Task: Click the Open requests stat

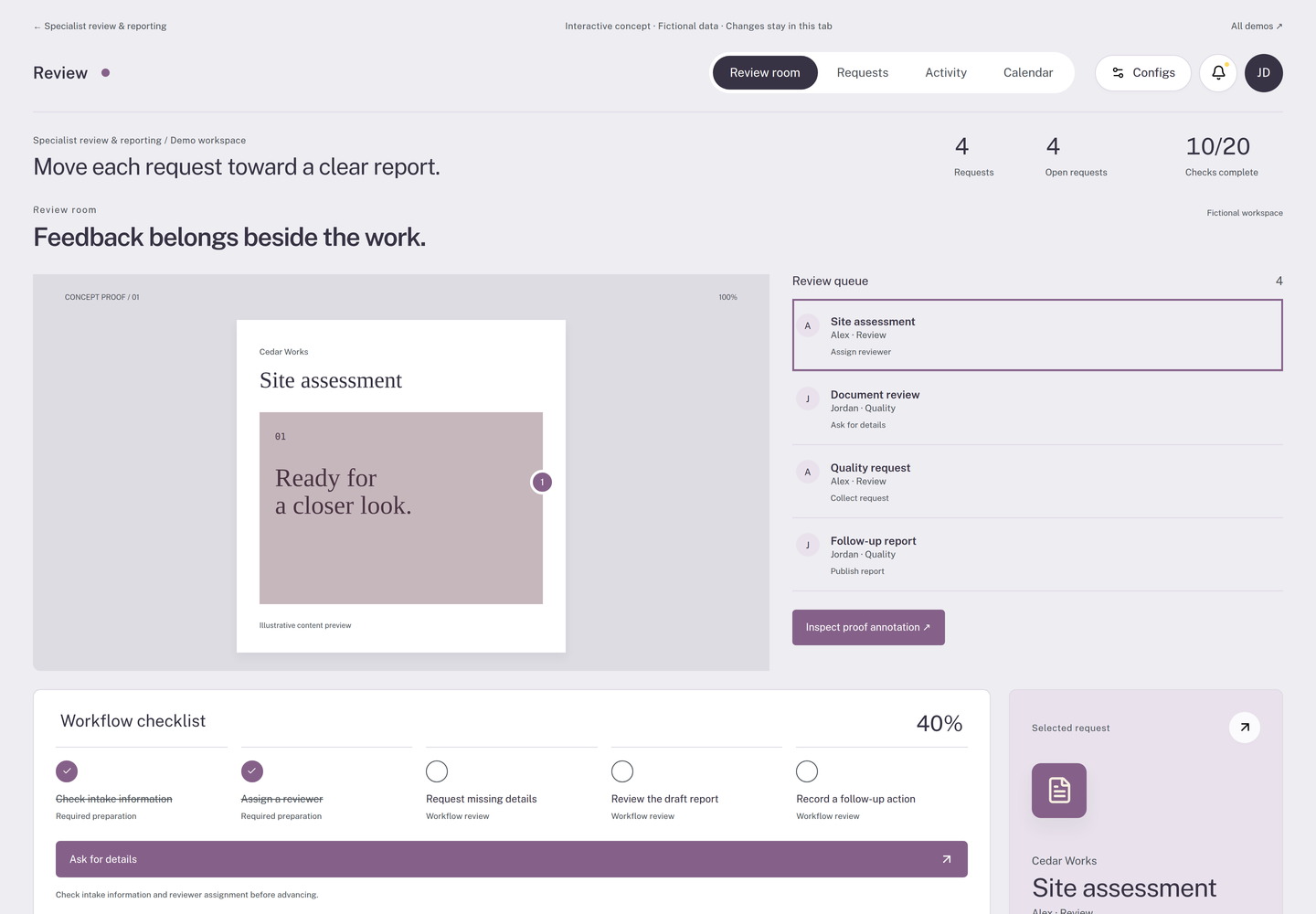Action: (x=1076, y=155)
